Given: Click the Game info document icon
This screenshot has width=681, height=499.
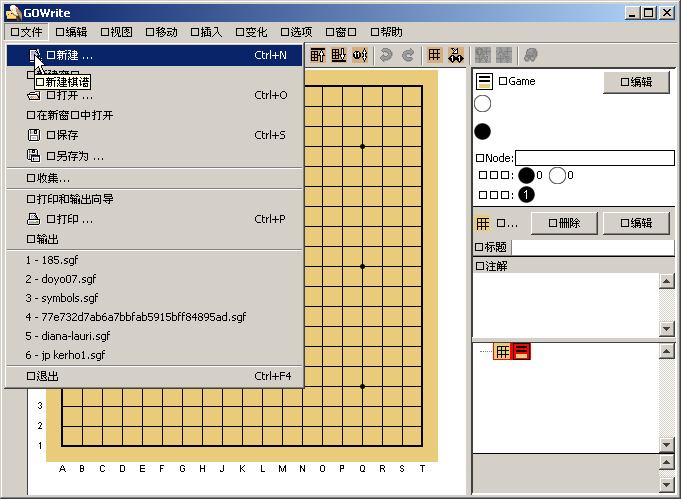Looking at the screenshot, I should (x=484, y=81).
